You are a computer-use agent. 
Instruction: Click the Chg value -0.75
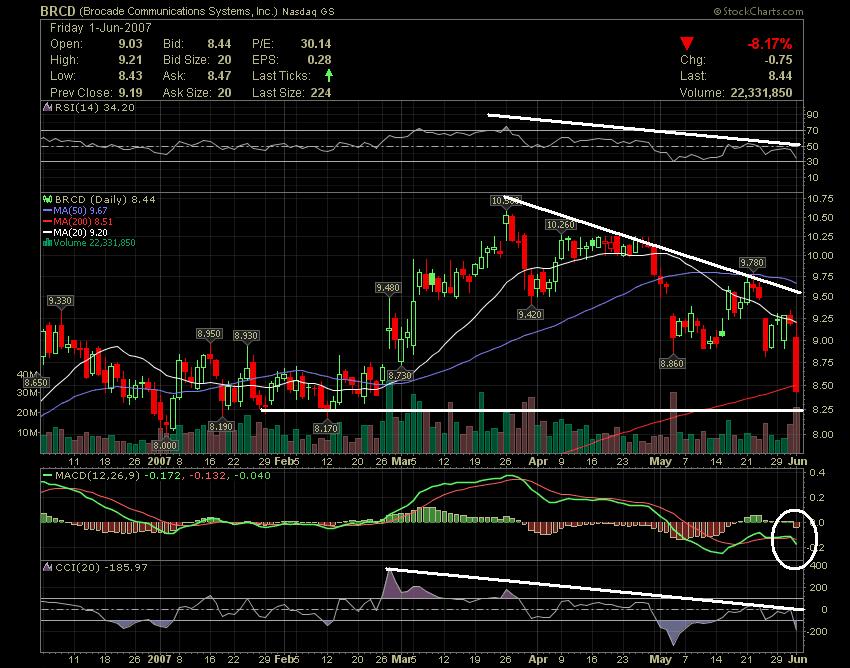tap(778, 60)
